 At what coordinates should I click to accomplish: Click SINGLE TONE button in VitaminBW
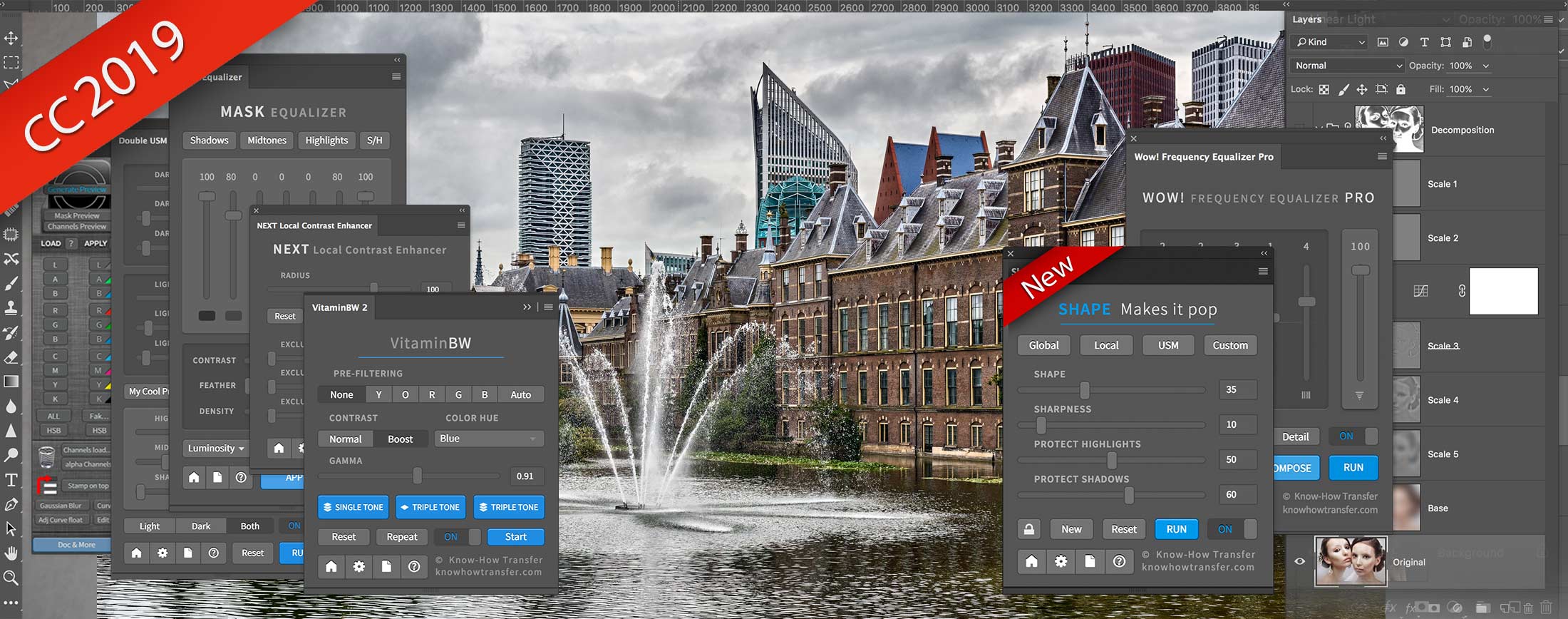click(354, 507)
